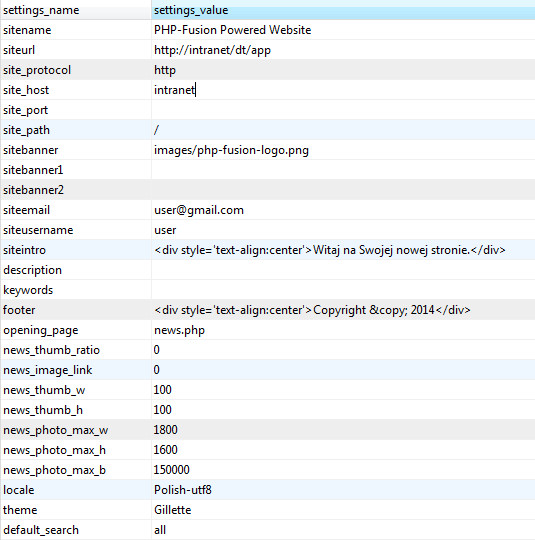535x540 pixels.
Task: Click the siteusername value cell
Action: click(343, 230)
